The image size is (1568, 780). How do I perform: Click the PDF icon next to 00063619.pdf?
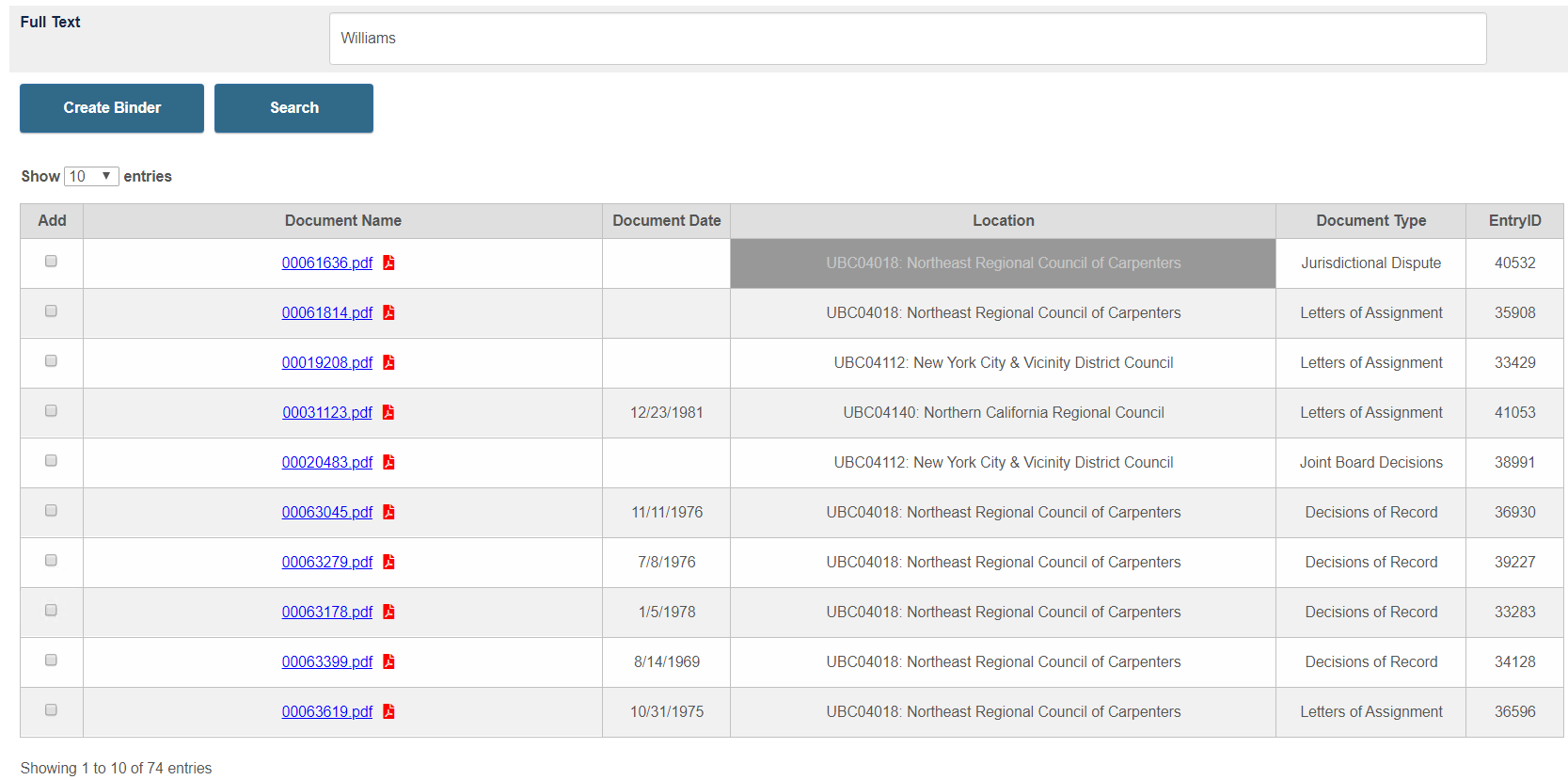388,711
